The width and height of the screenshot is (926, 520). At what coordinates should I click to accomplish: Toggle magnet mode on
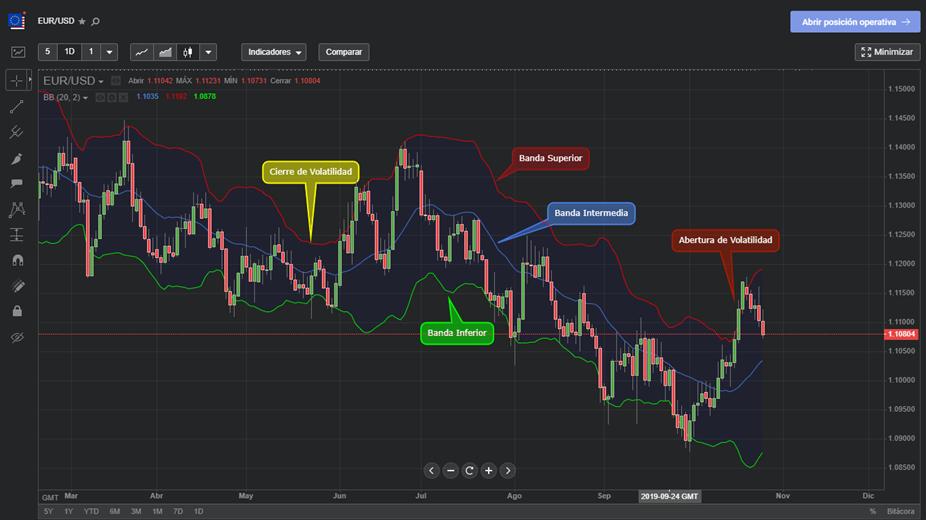17,261
